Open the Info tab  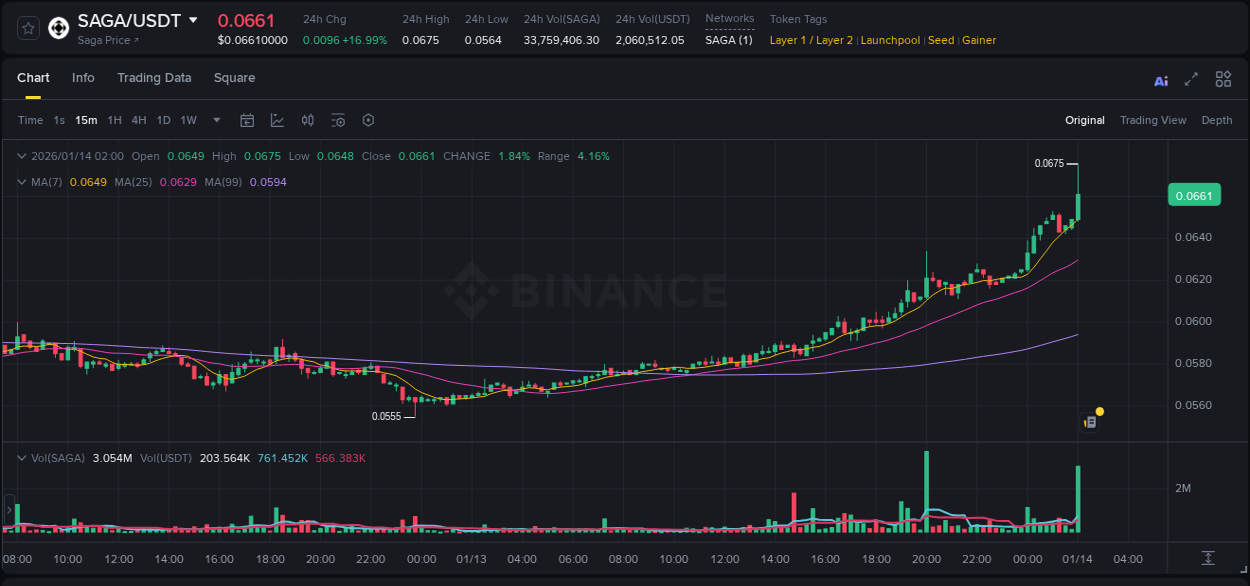(83, 78)
